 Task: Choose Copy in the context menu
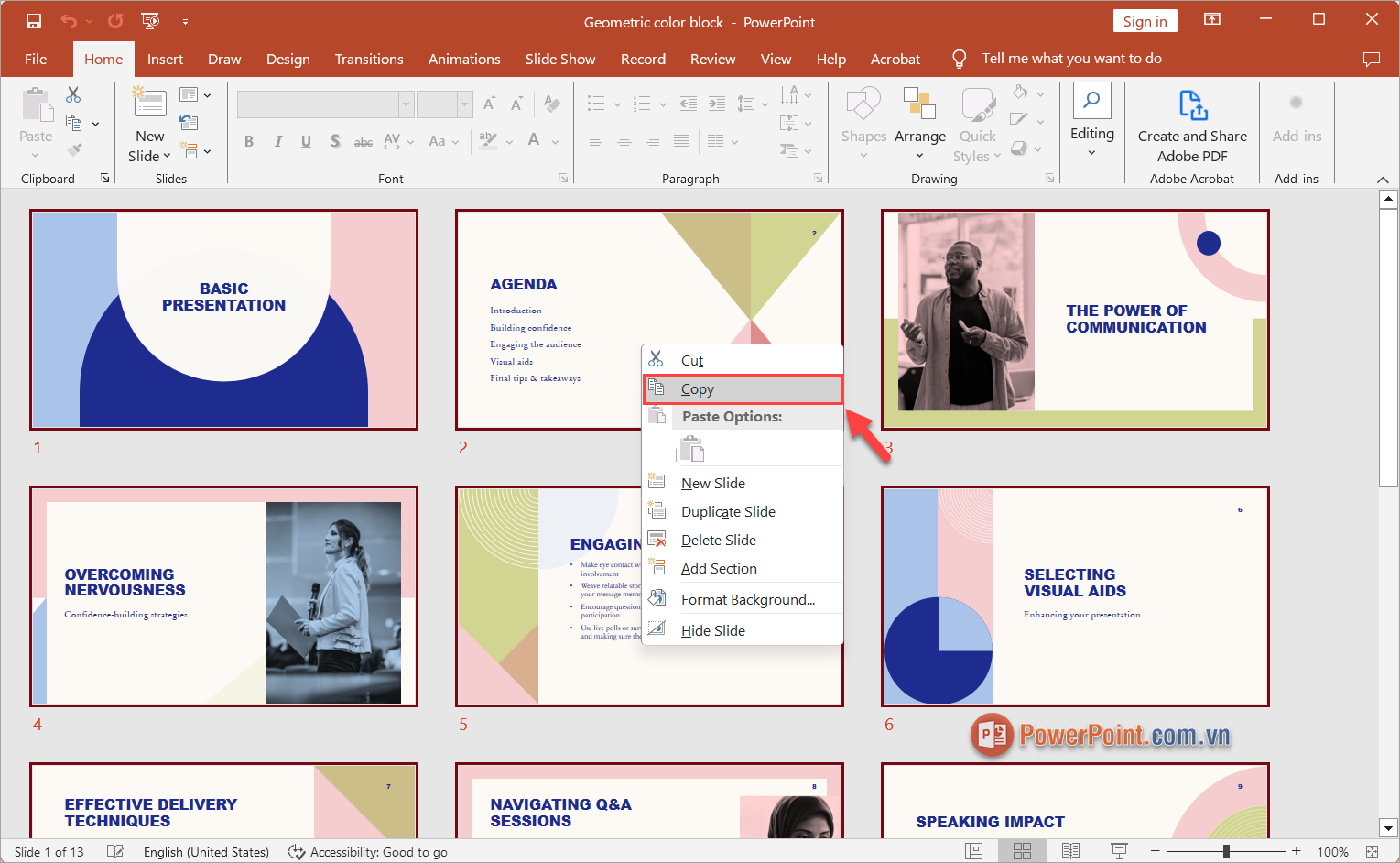pos(743,388)
